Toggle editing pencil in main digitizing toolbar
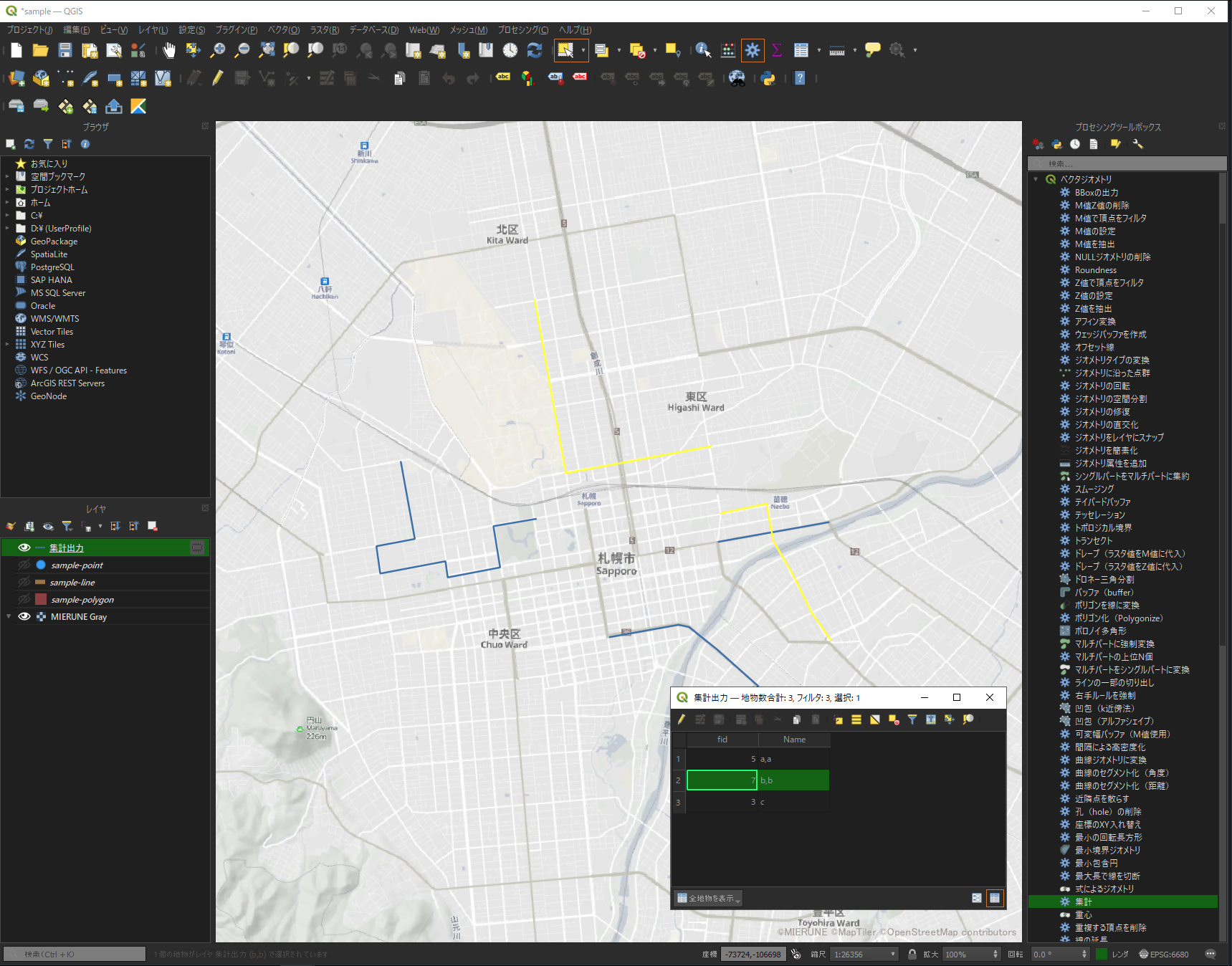 pyautogui.click(x=218, y=78)
